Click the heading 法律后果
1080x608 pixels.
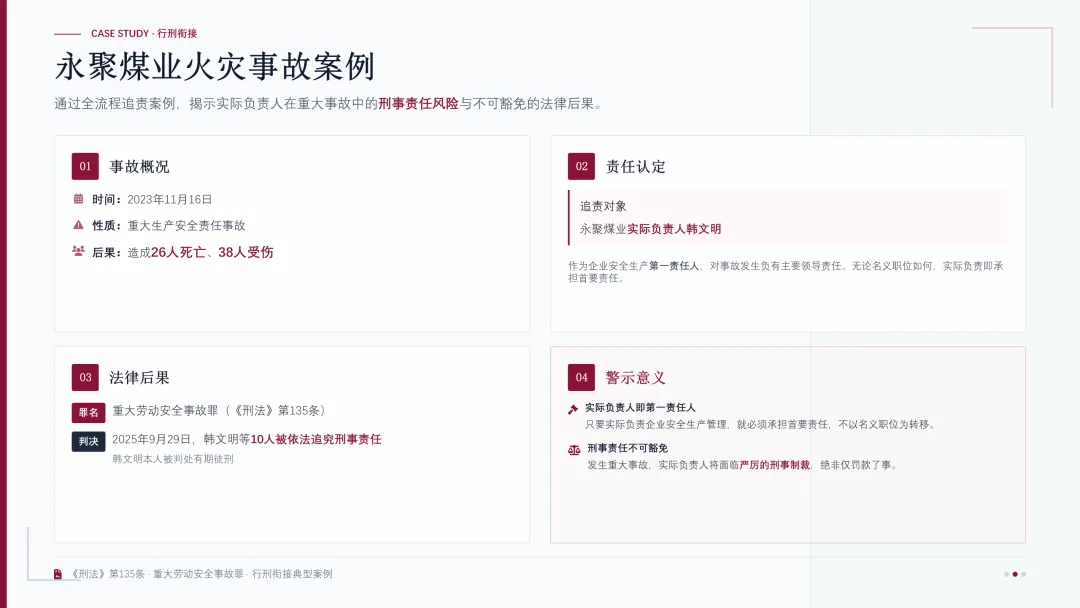pos(139,378)
